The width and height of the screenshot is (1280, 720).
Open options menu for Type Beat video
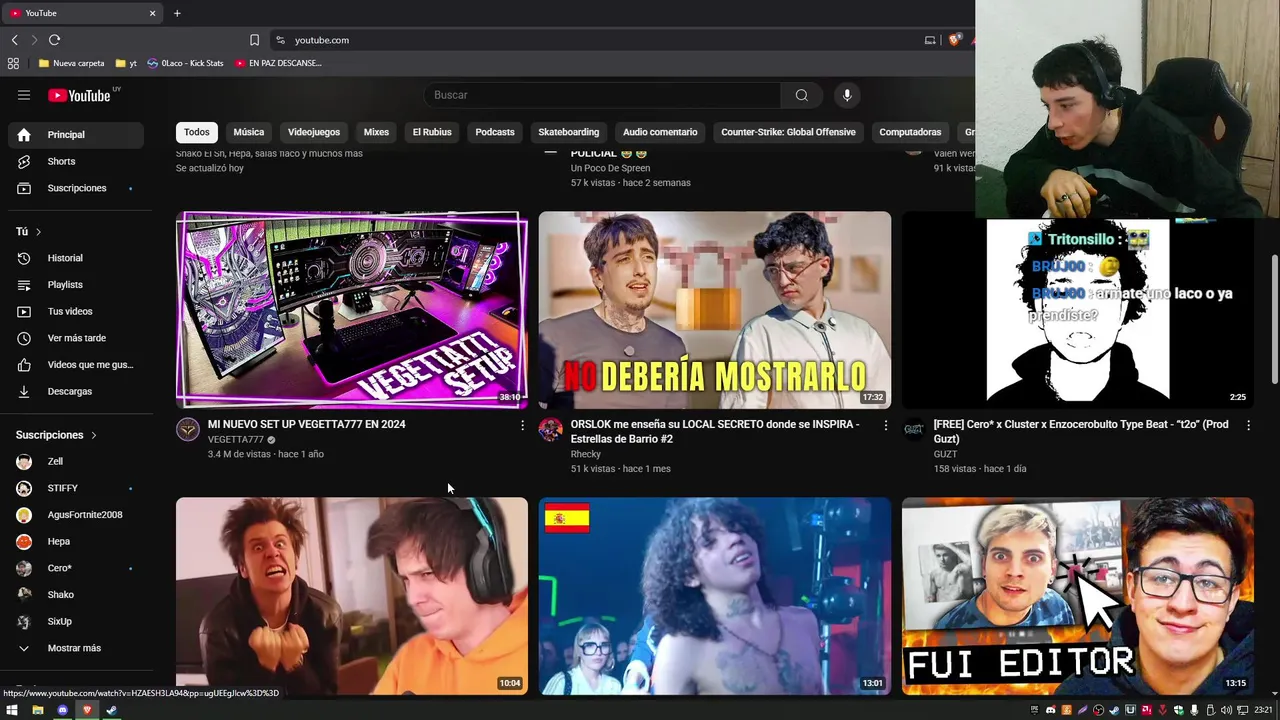(x=1248, y=425)
